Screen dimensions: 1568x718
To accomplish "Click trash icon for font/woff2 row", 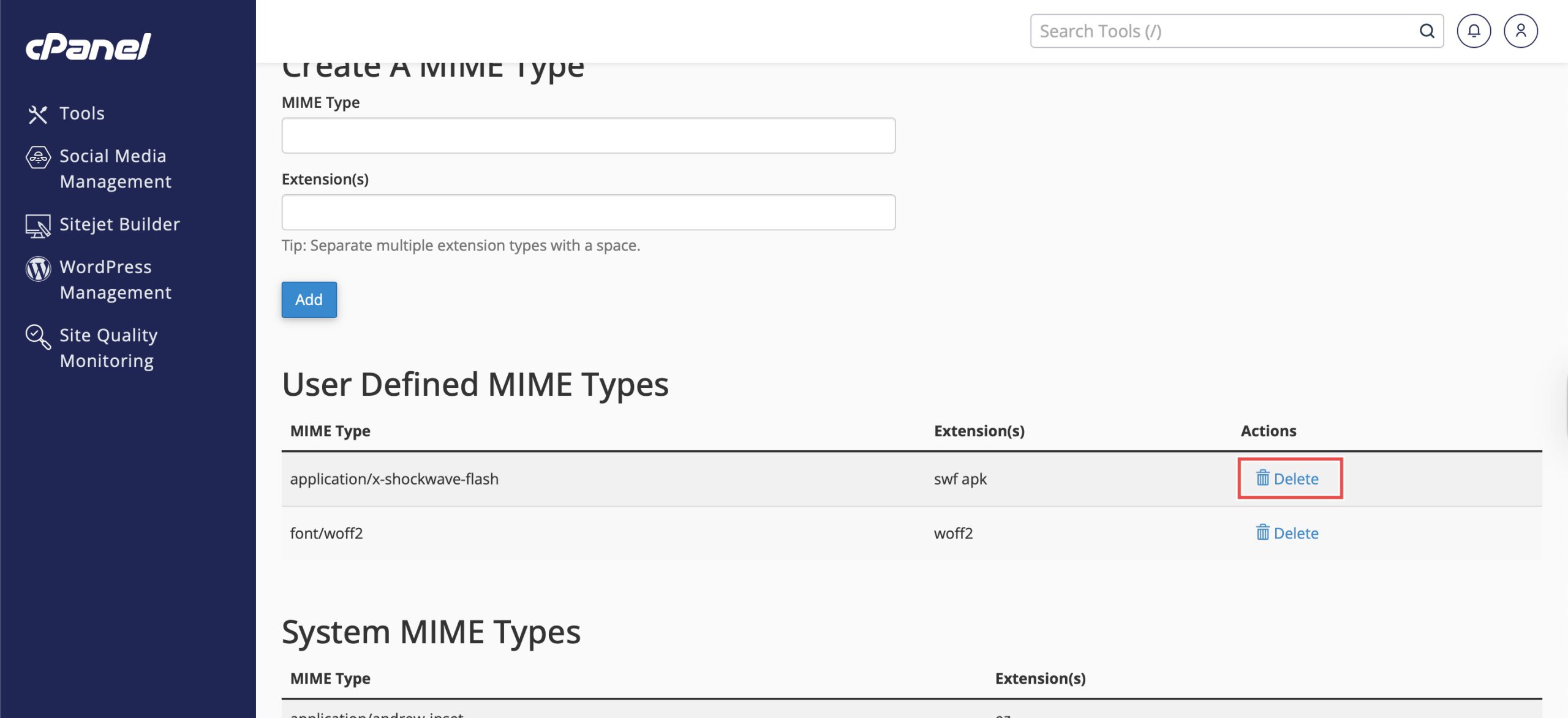I will click(1262, 532).
